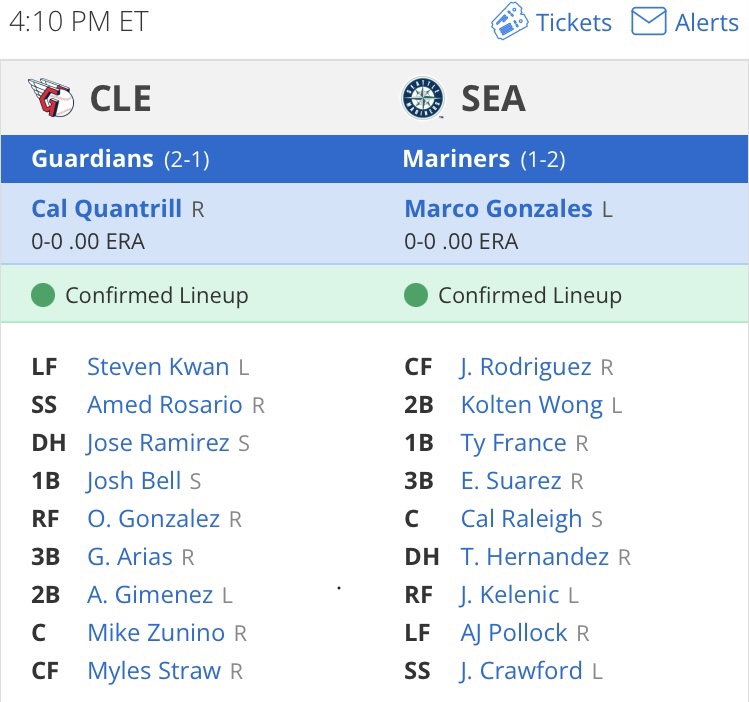View Josh Bell's player page
The image size is (749, 702).
(134, 481)
